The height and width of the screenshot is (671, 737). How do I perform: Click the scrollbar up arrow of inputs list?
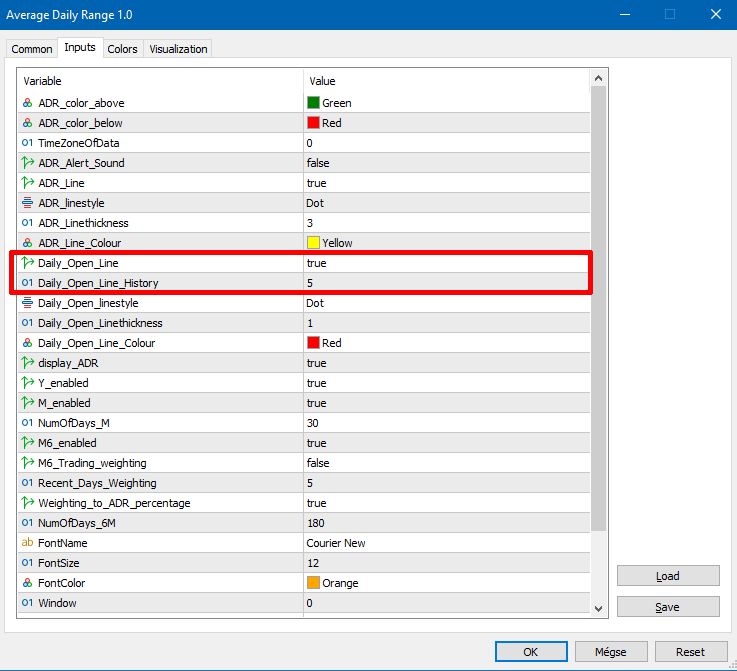click(598, 78)
